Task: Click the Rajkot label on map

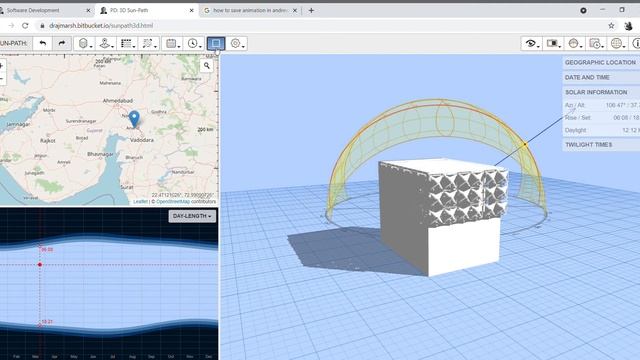Action: pyautogui.click(x=48, y=140)
